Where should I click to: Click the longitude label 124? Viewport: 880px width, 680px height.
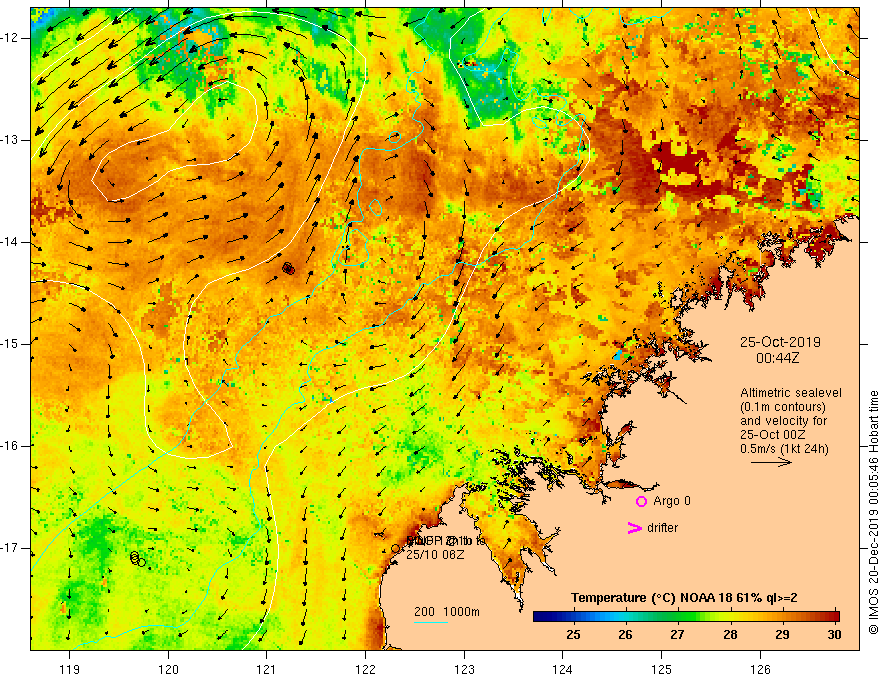coord(563,669)
